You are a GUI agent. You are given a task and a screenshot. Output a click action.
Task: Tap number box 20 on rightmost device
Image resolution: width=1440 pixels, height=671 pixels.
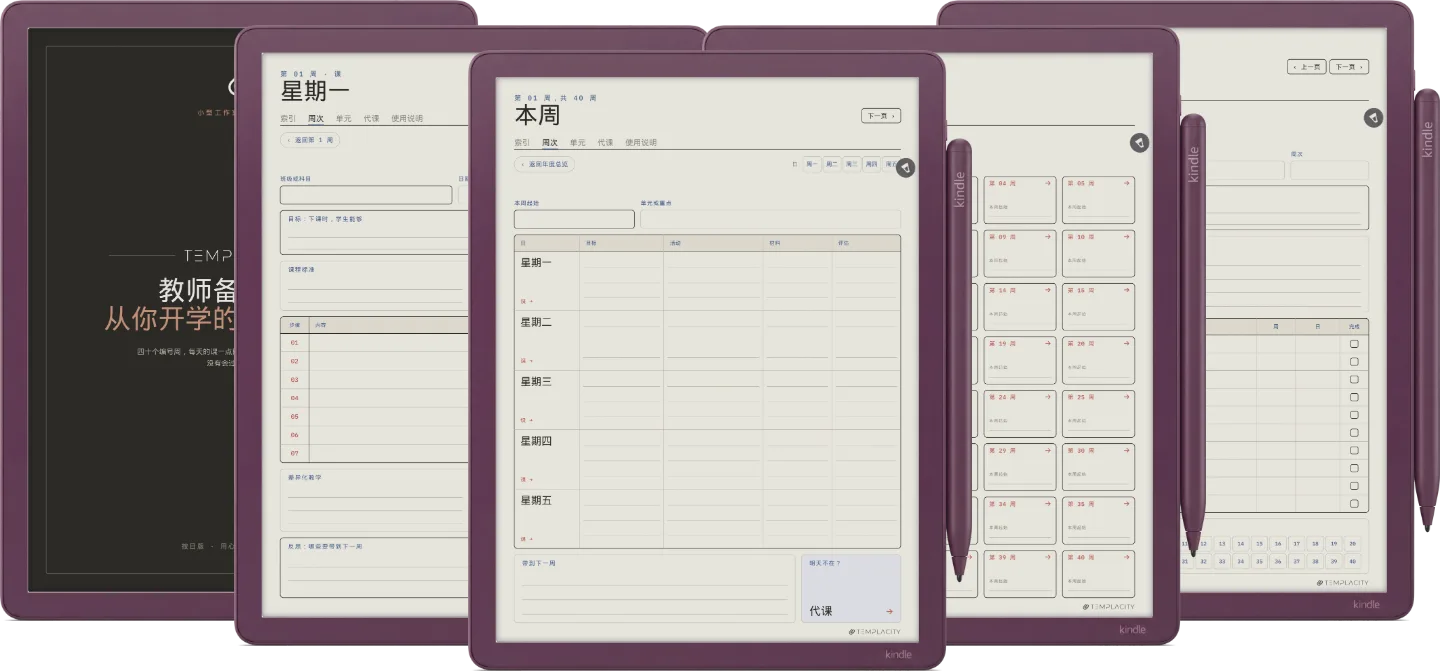(1353, 544)
